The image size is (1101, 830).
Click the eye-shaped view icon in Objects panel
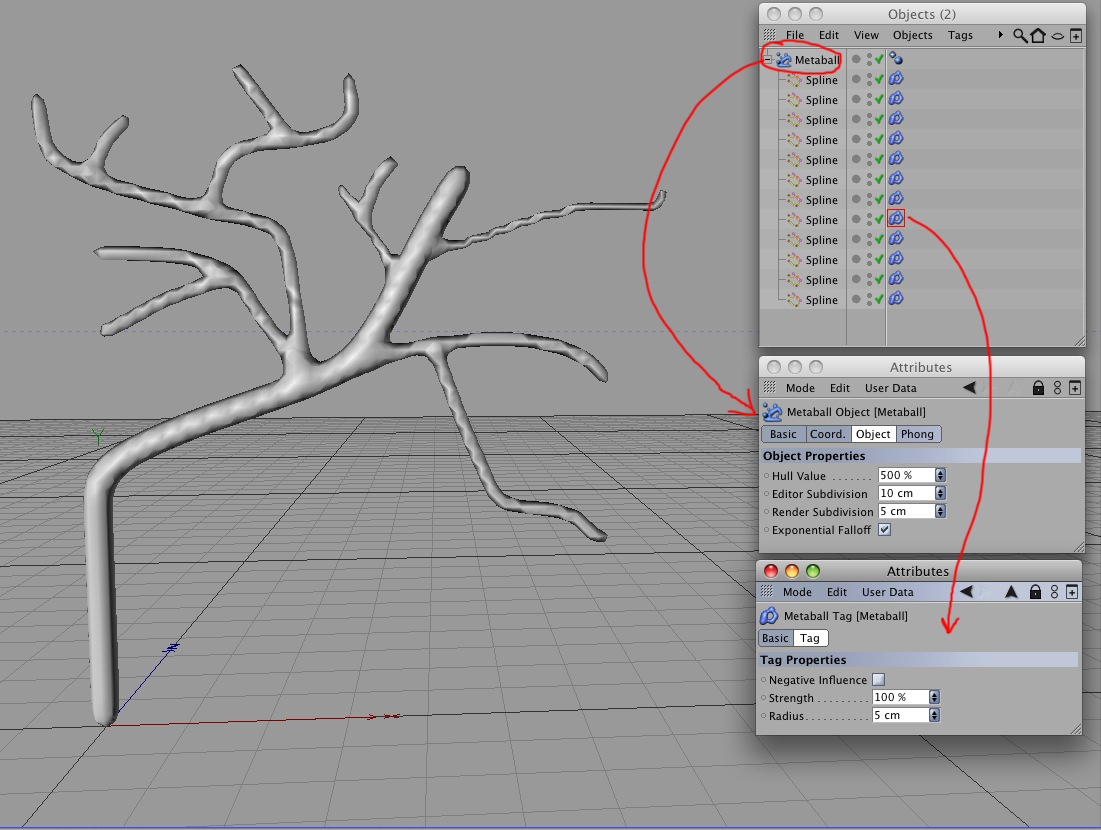tap(1057, 36)
